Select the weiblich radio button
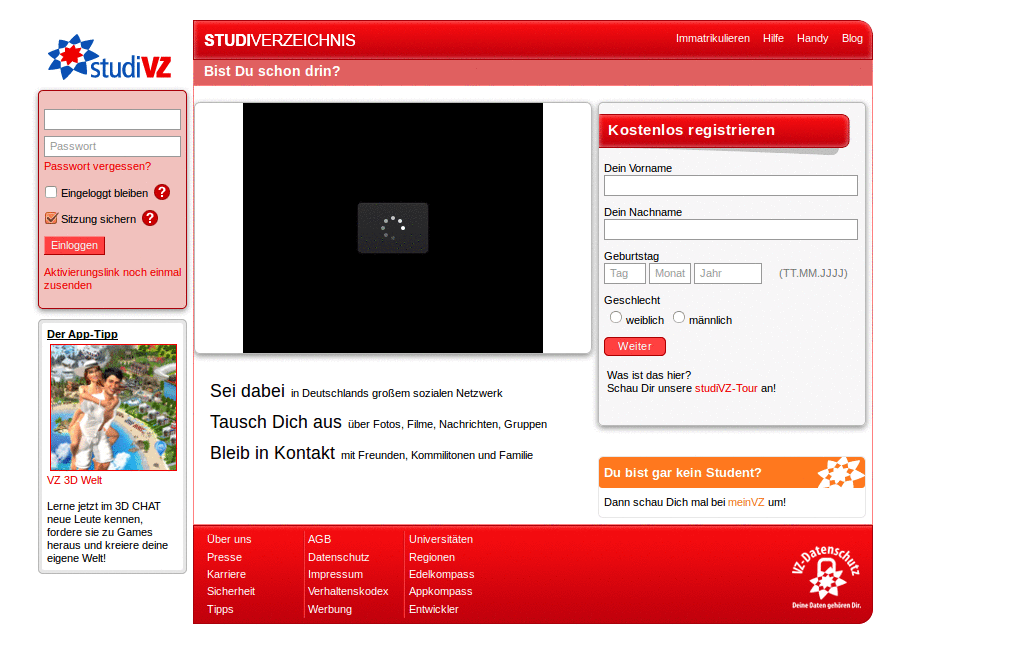 click(616, 317)
